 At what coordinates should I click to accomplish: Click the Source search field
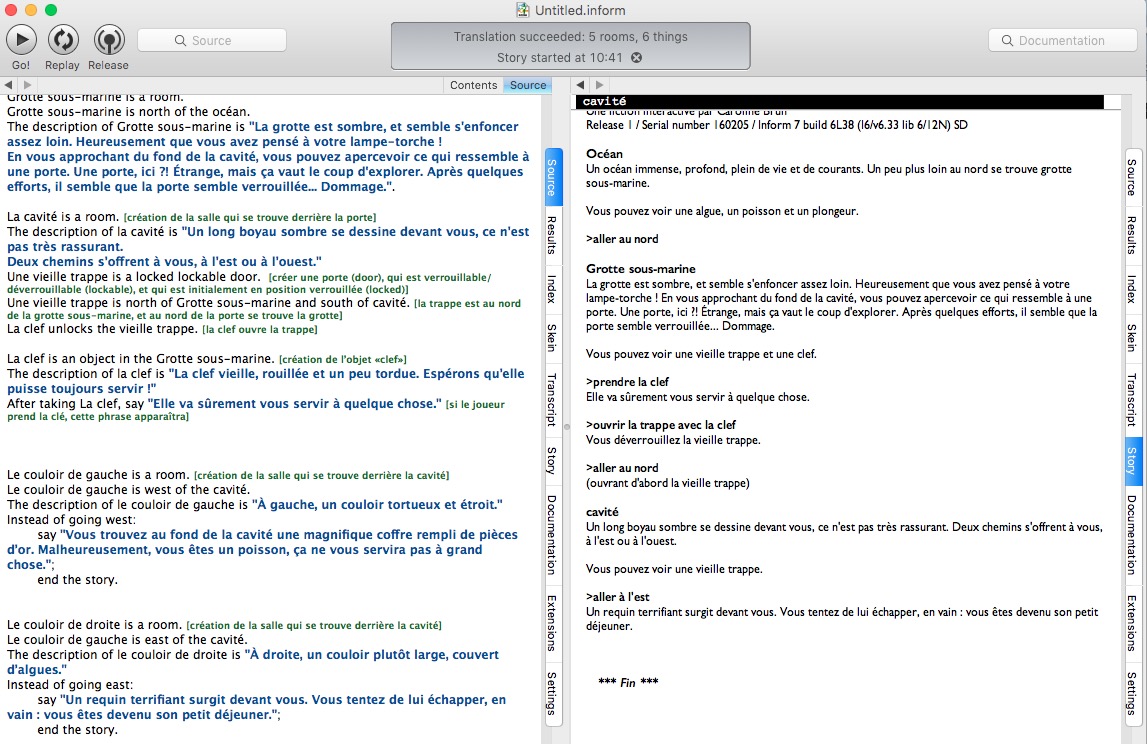[212, 41]
